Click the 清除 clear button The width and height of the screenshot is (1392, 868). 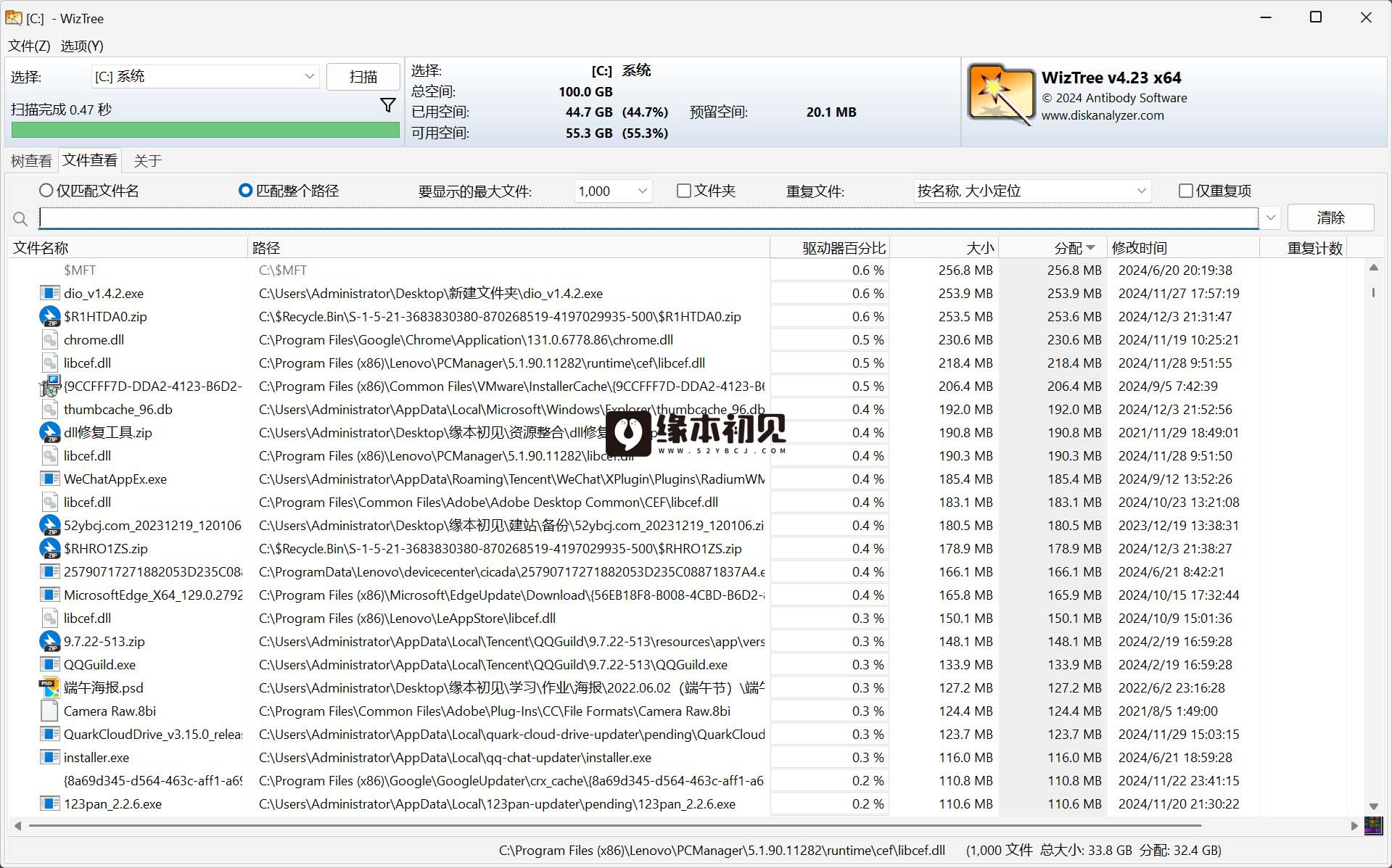coord(1330,218)
